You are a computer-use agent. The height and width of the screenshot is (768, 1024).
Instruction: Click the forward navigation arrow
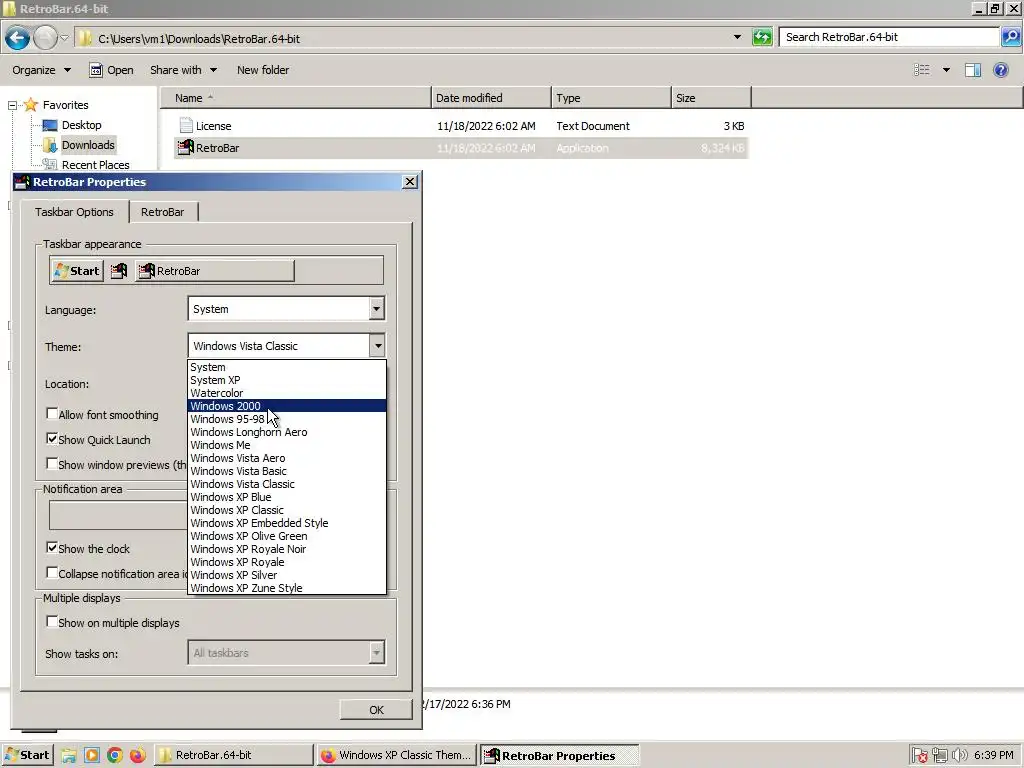click(x=44, y=38)
